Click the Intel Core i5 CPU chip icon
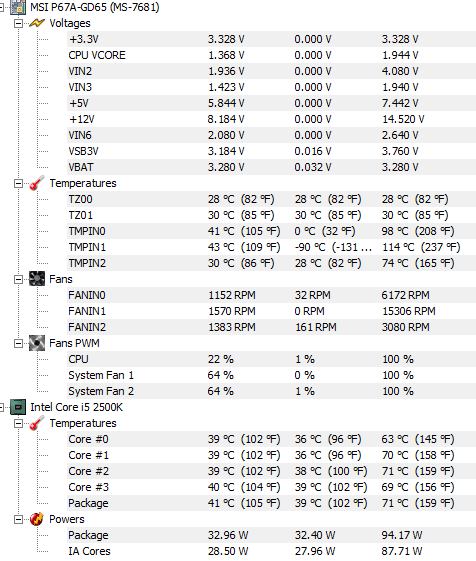Image resolution: width=476 pixels, height=561 pixels. tap(18, 407)
